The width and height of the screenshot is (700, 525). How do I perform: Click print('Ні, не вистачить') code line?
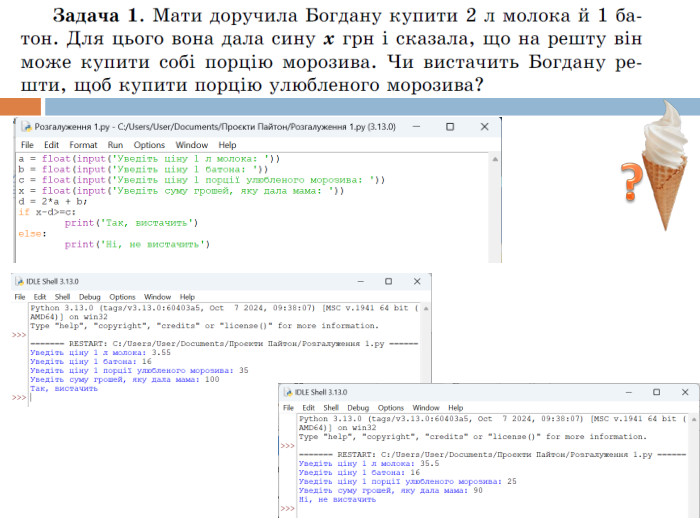(137, 244)
